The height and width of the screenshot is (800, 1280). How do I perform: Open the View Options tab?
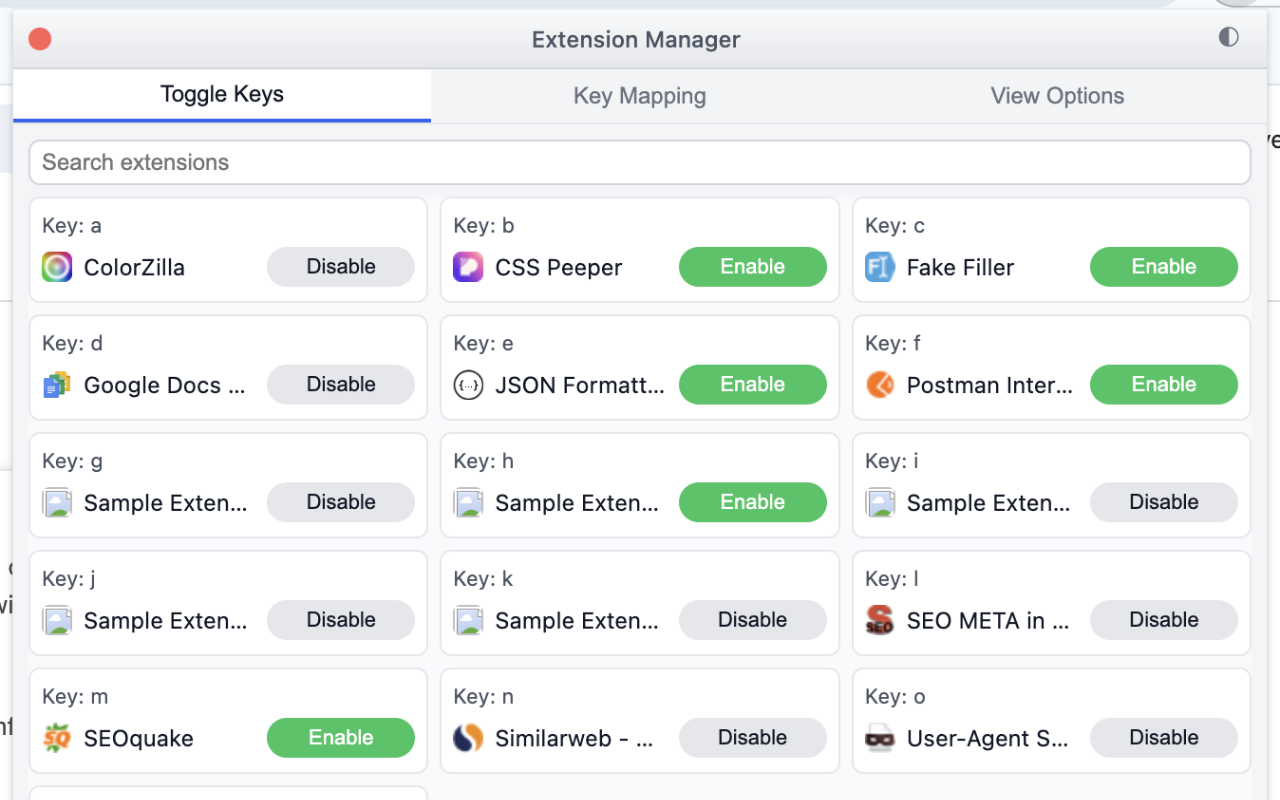[1057, 96]
